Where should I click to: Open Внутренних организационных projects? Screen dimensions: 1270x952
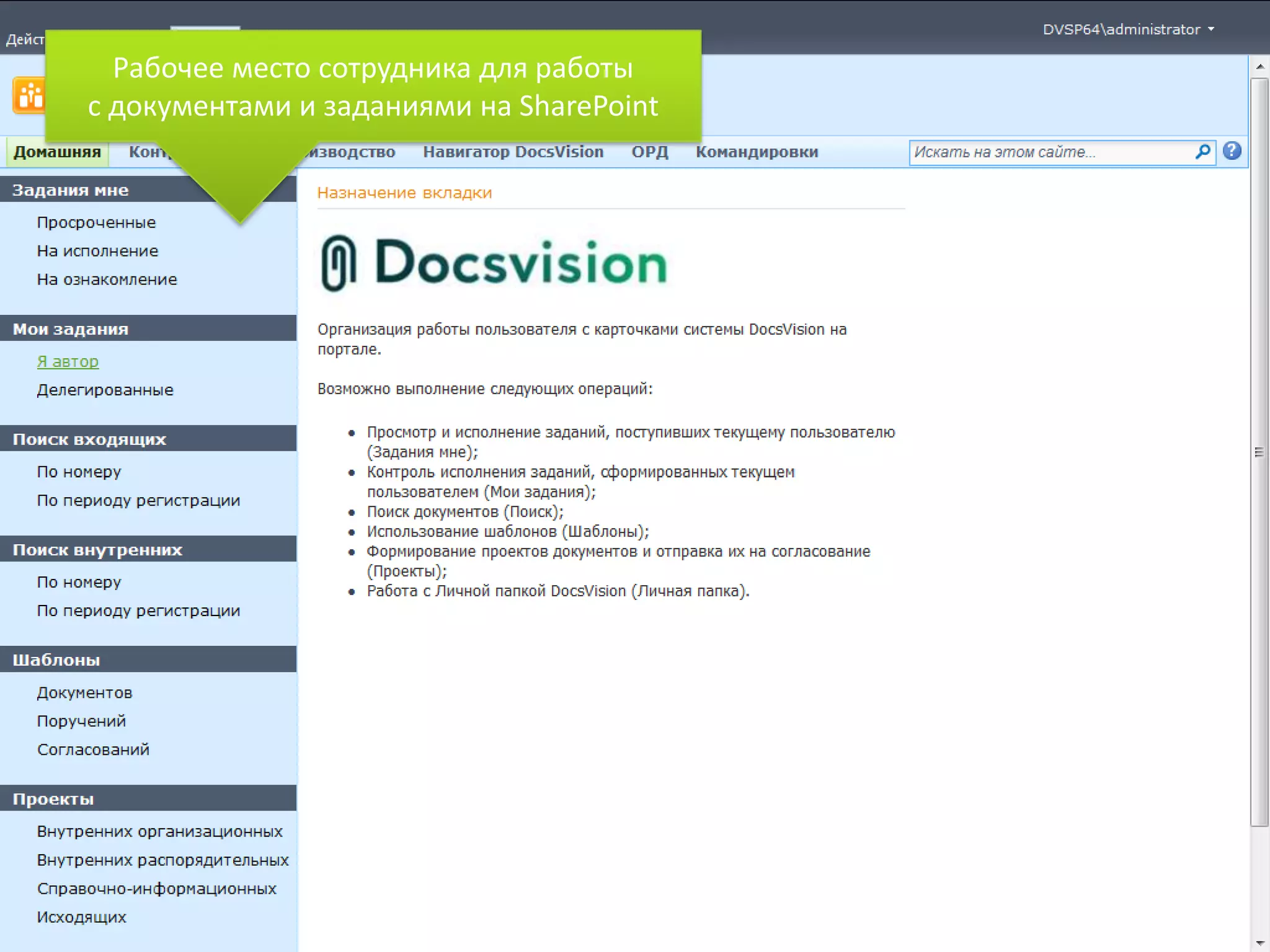(x=159, y=831)
